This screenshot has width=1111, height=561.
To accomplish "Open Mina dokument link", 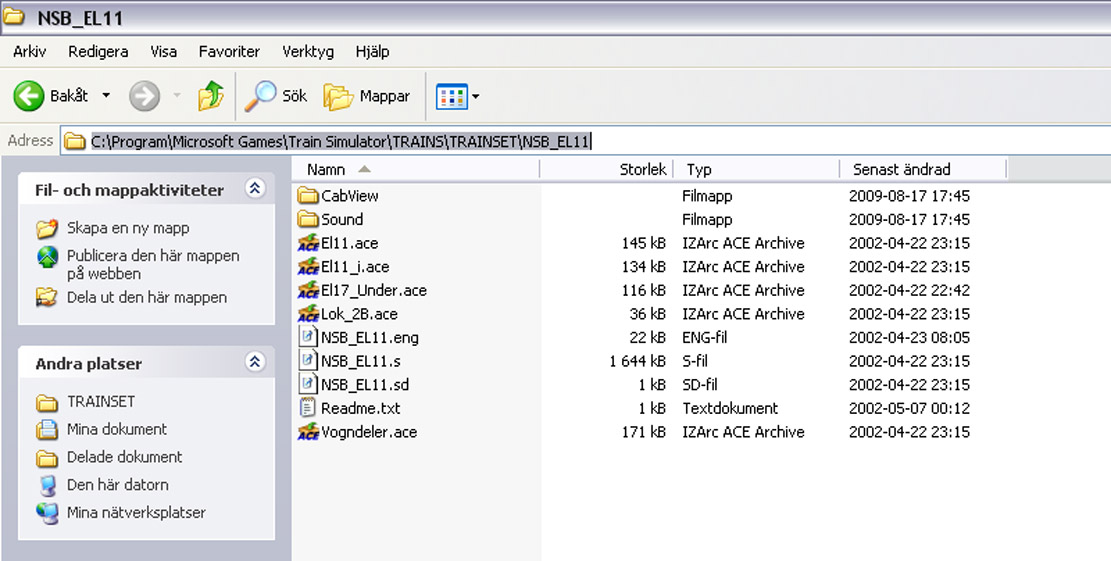I will pyautogui.click(x=117, y=429).
